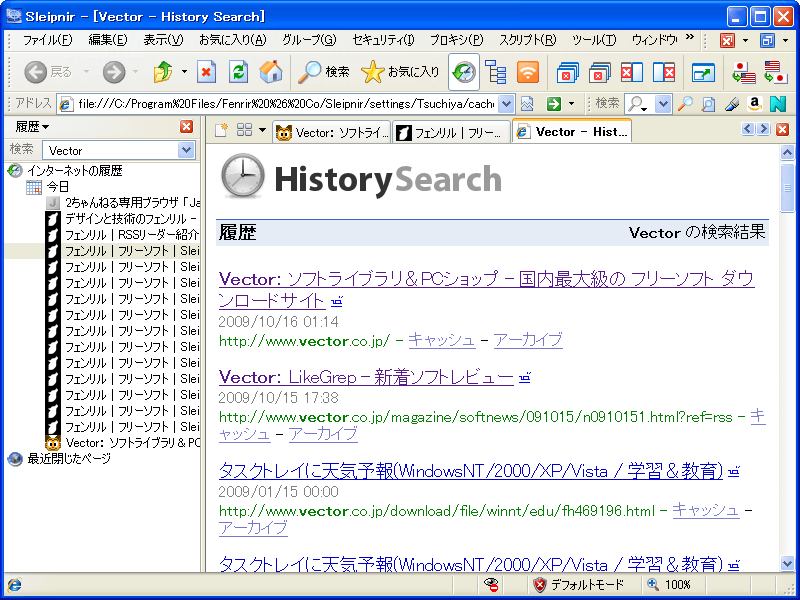
Task: Click the stacked windows close icon after RSS
Action: [x=567, y=72]
